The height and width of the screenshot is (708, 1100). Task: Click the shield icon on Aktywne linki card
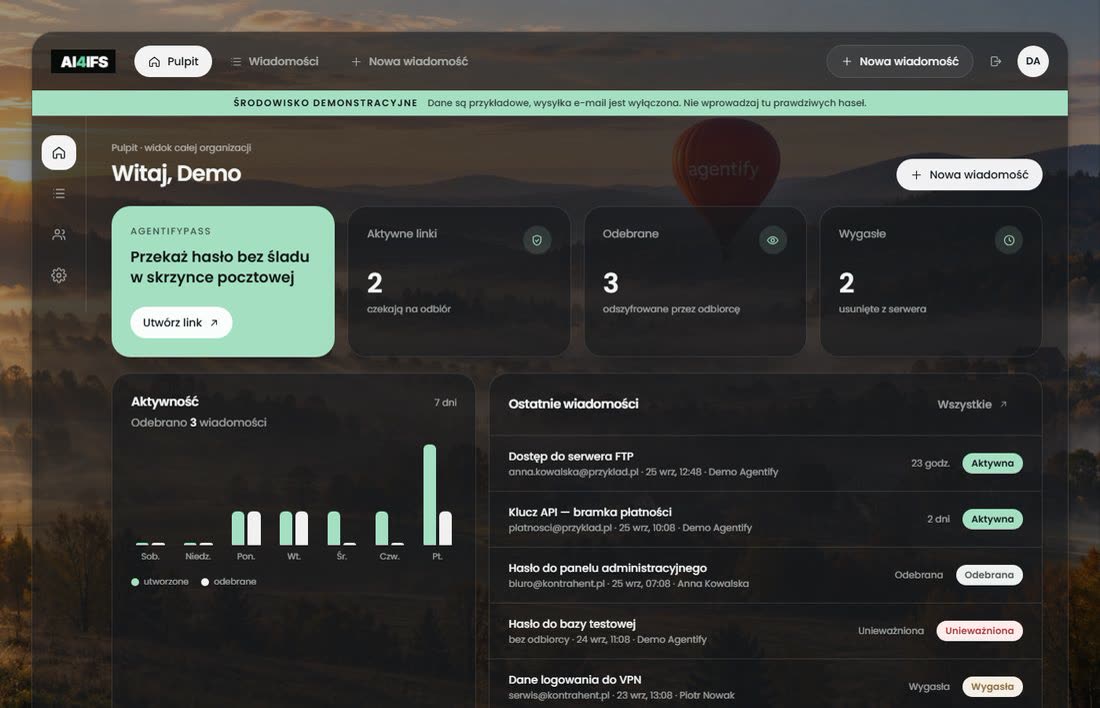(x=537, y=240)
